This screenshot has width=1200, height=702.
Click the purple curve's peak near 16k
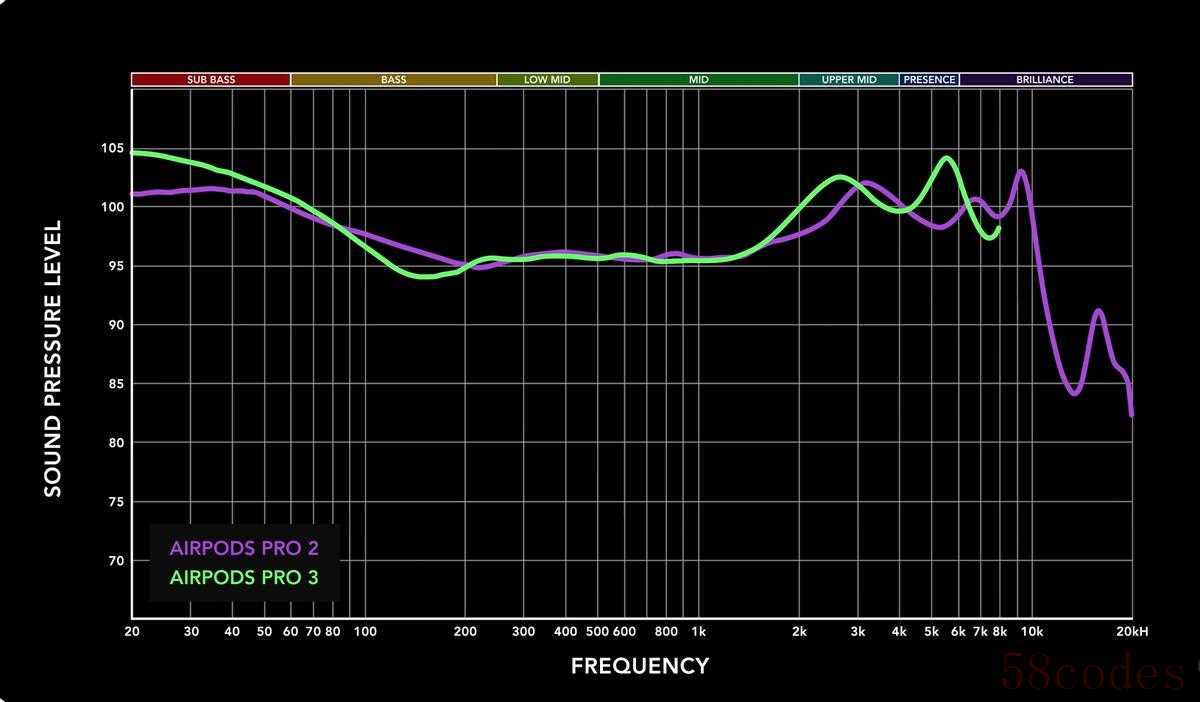1098,311
